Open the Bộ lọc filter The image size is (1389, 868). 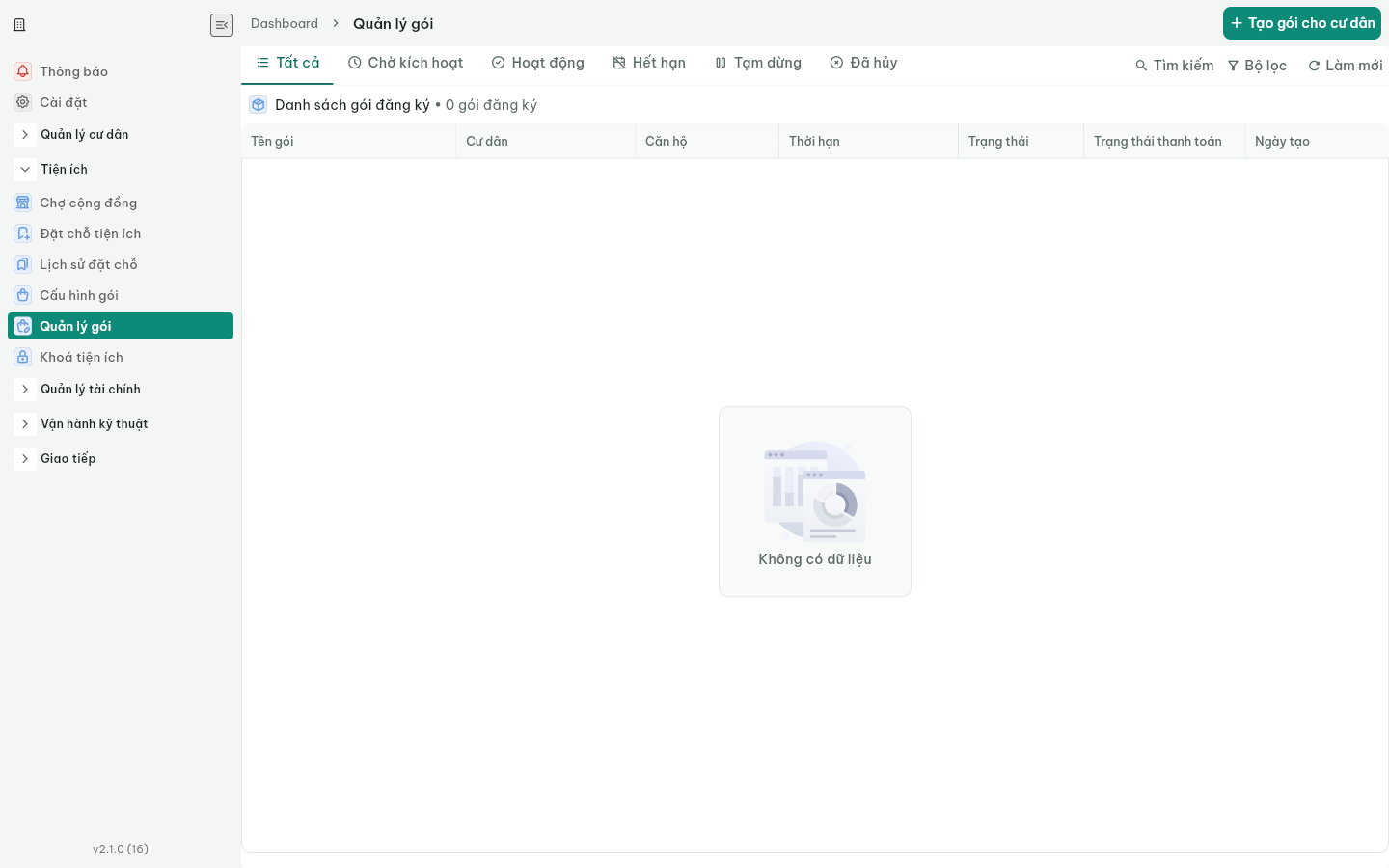[1257, 66]
